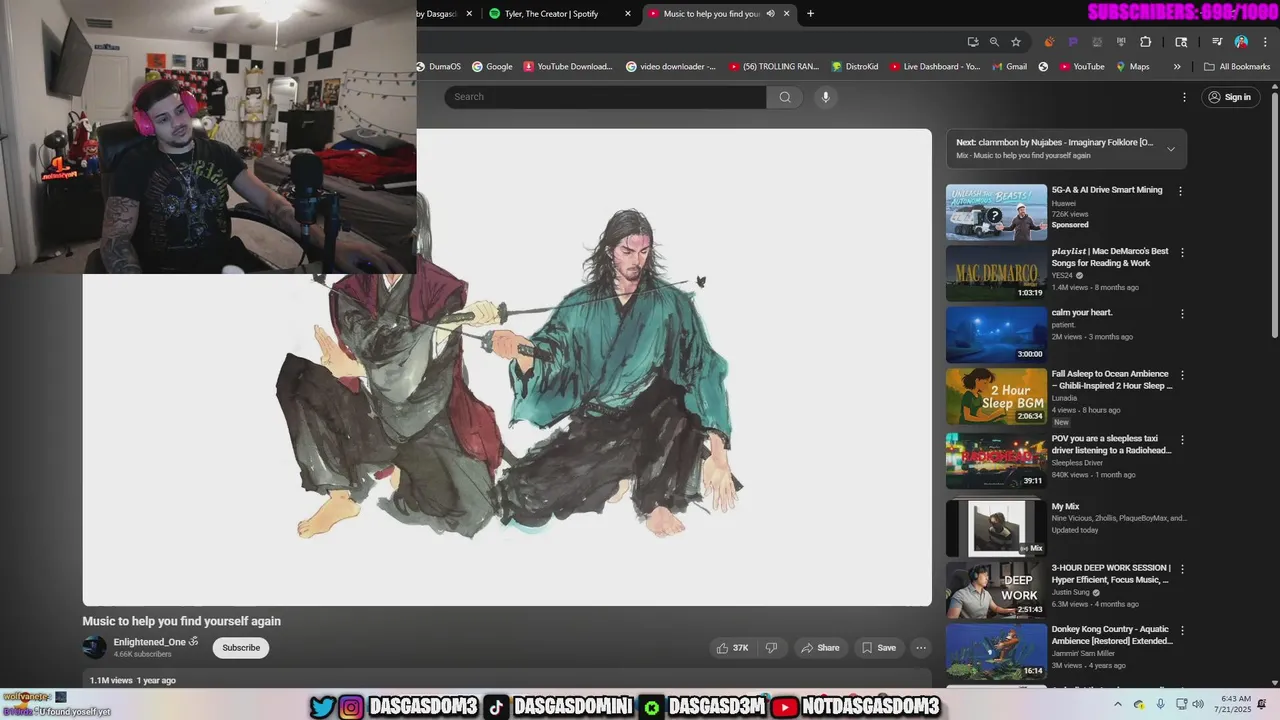This screenshot has height=720, width=1280.
Task: Open the My Mix playlist thumbnail
Action: tap(996, 528)
